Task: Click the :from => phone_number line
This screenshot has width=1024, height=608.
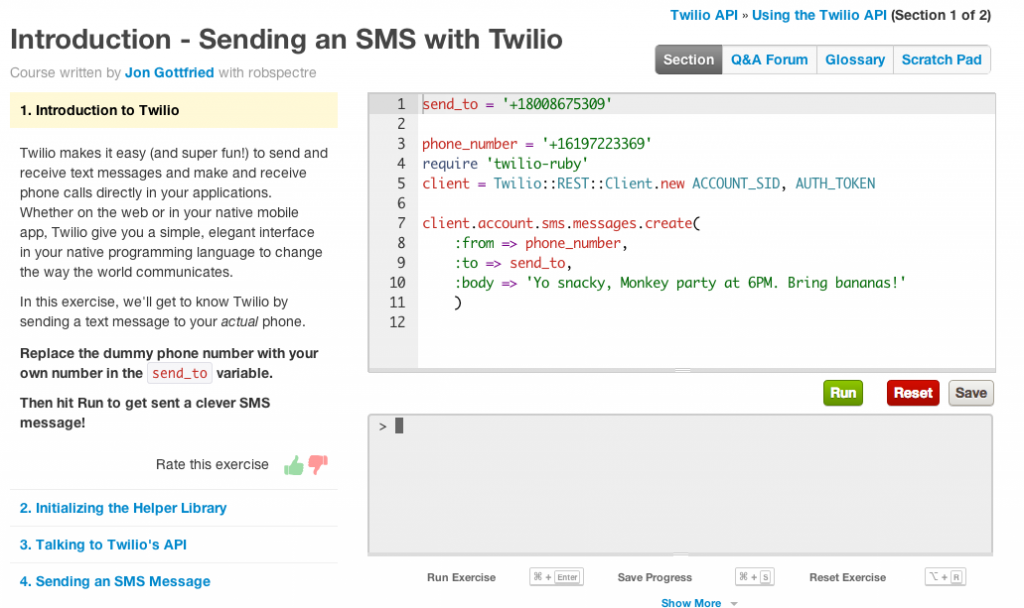Action: [541, 243]
